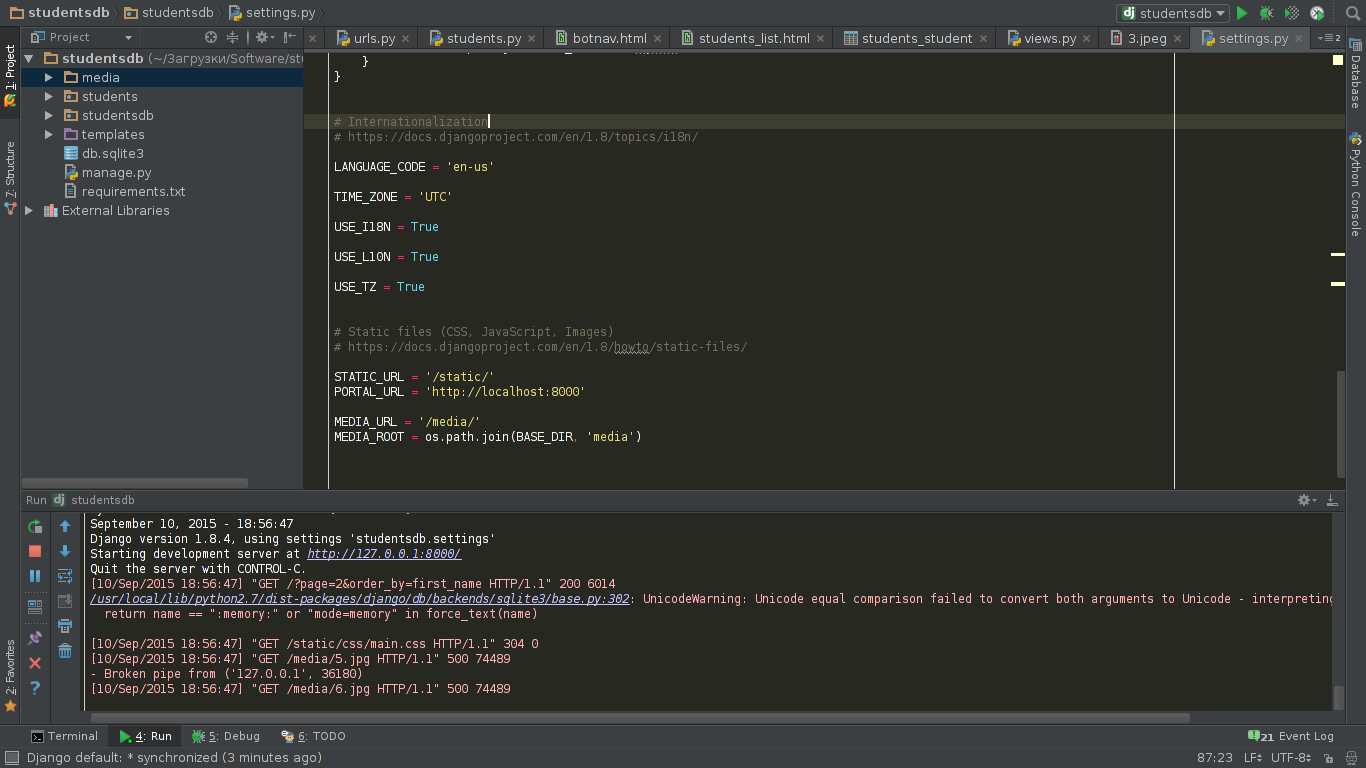This screenshot has height=768, width=1366.
Task: Toggle the 1: Project side tool window
Action: coord(10,76)
